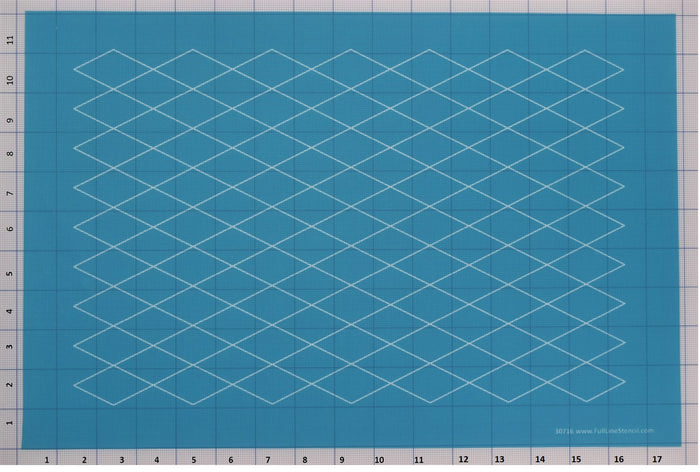
Task: Click number 17 on the bottom ruler
Action: click(656, 460)
